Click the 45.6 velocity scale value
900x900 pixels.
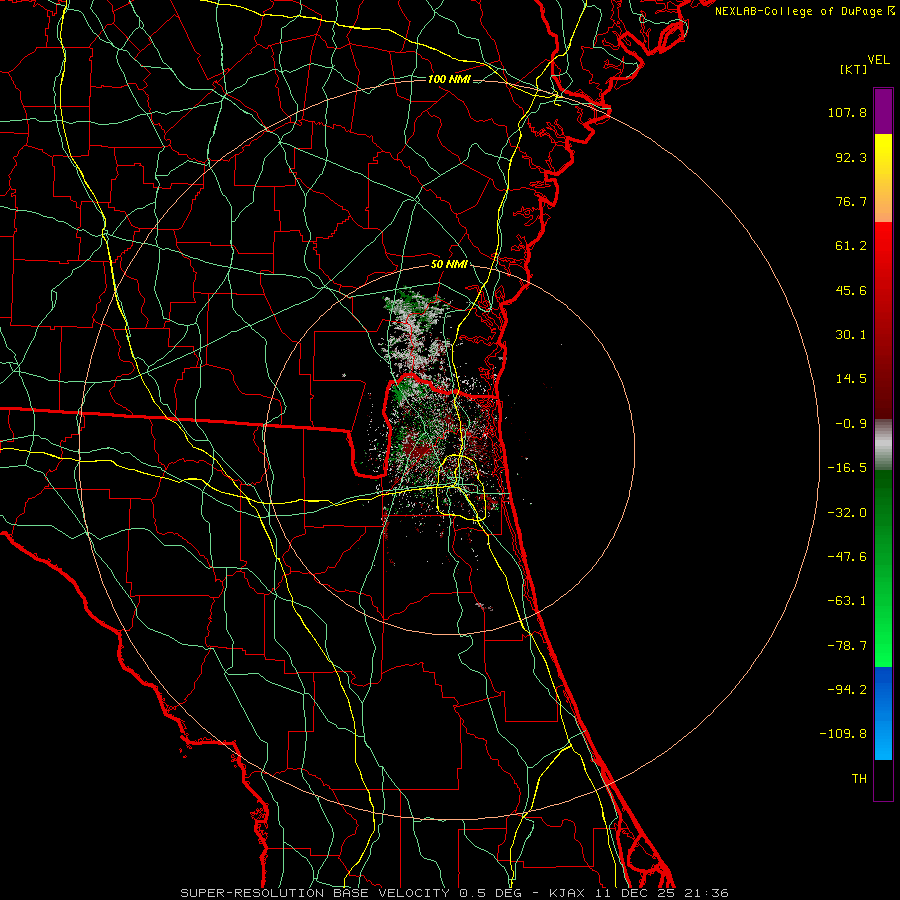(851, 290)
